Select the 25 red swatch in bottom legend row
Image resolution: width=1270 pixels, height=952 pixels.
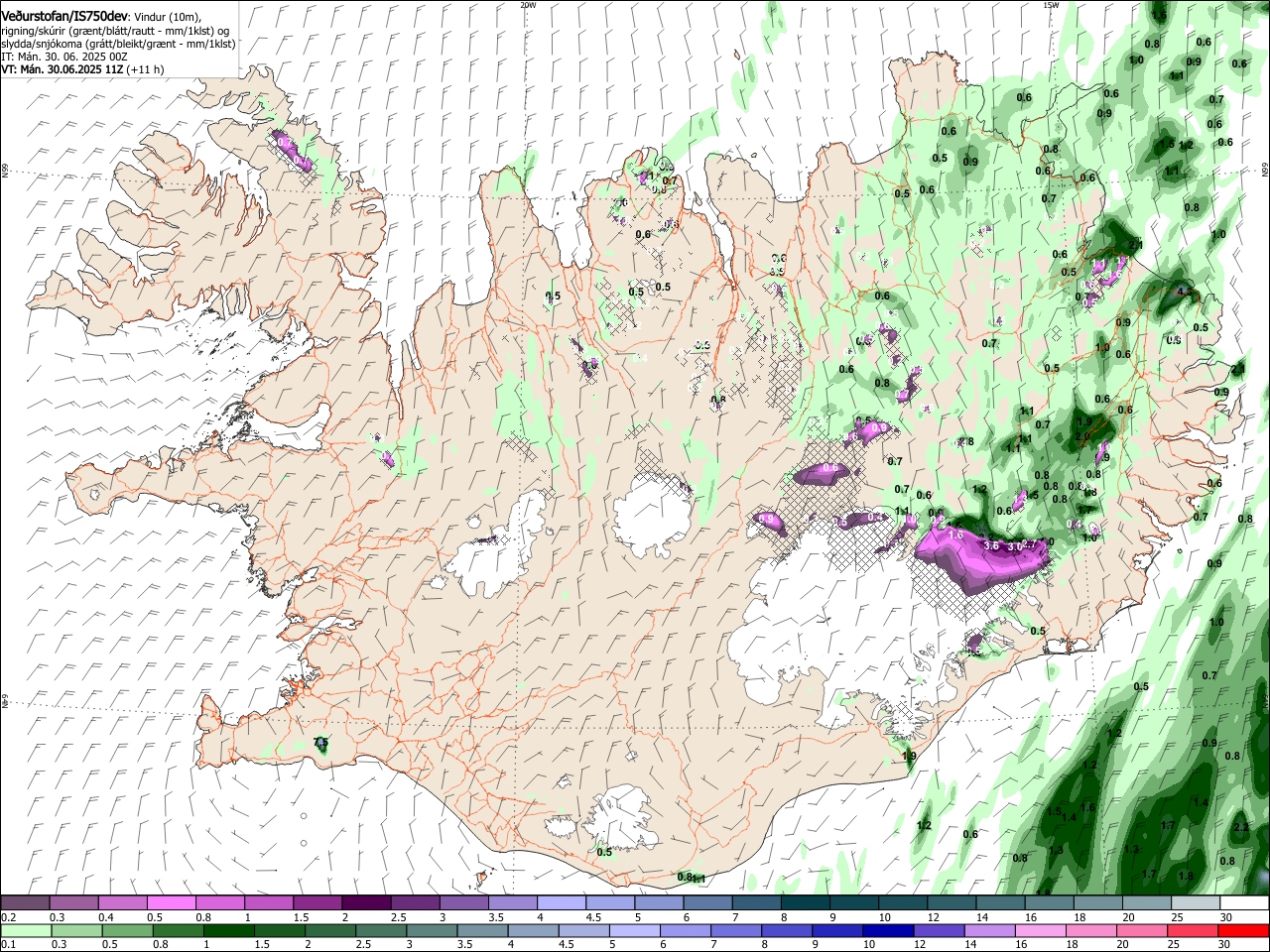1195,931
